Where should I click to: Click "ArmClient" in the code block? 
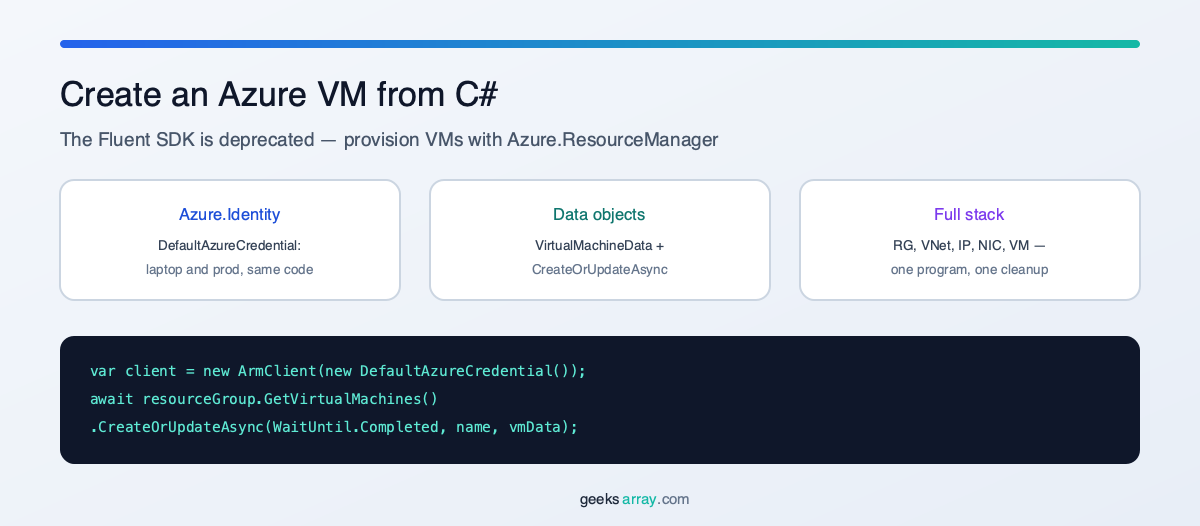pyautogui.click(x=277, y=371)
